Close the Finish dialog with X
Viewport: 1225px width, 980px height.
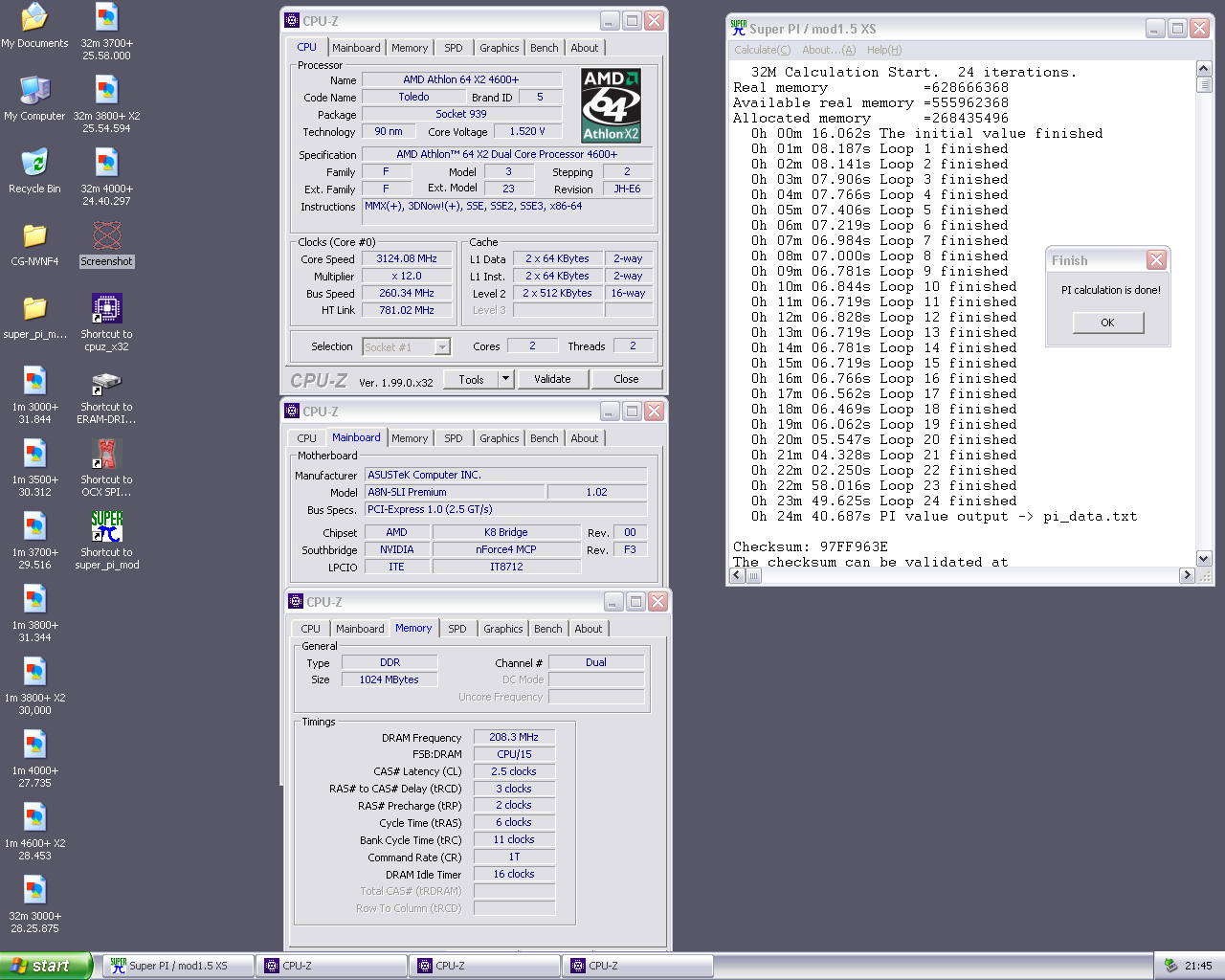[1156, 260]
